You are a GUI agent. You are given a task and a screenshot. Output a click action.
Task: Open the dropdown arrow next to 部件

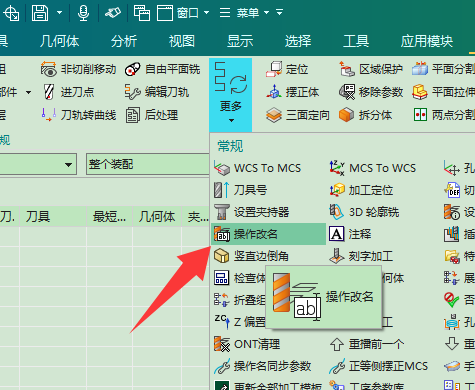point(28,92)
